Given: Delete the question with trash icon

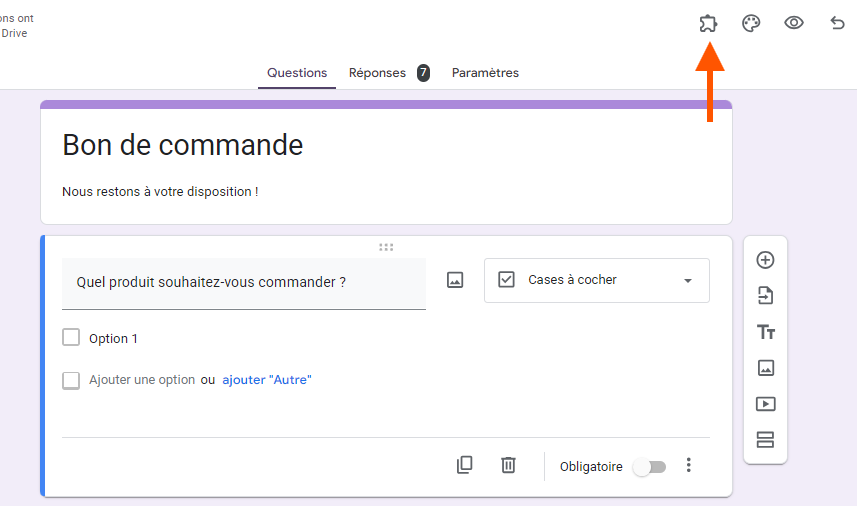Looking at the screenshot, I should click(x=508, y=465).
